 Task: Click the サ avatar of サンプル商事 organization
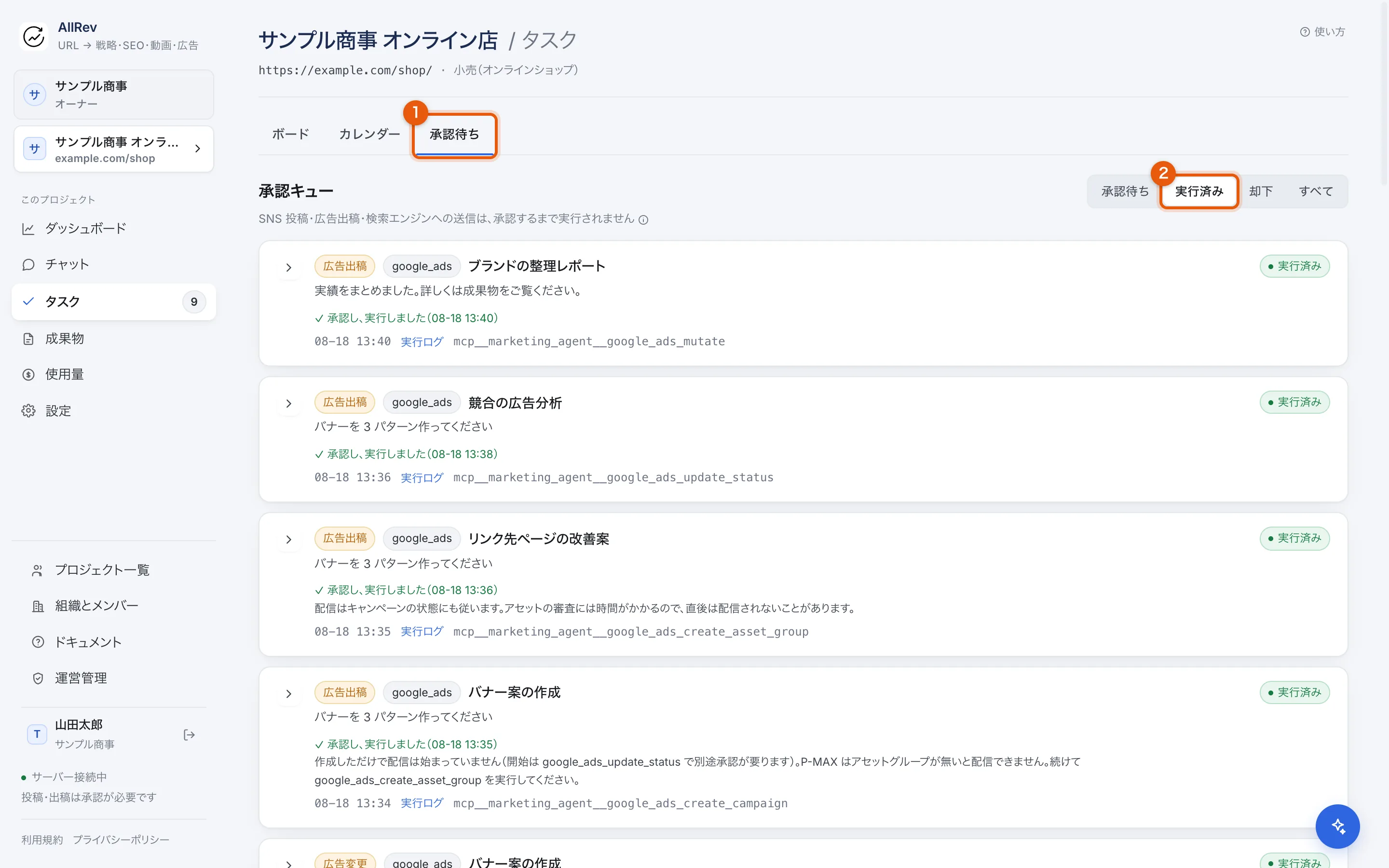[x=34, y=95]
